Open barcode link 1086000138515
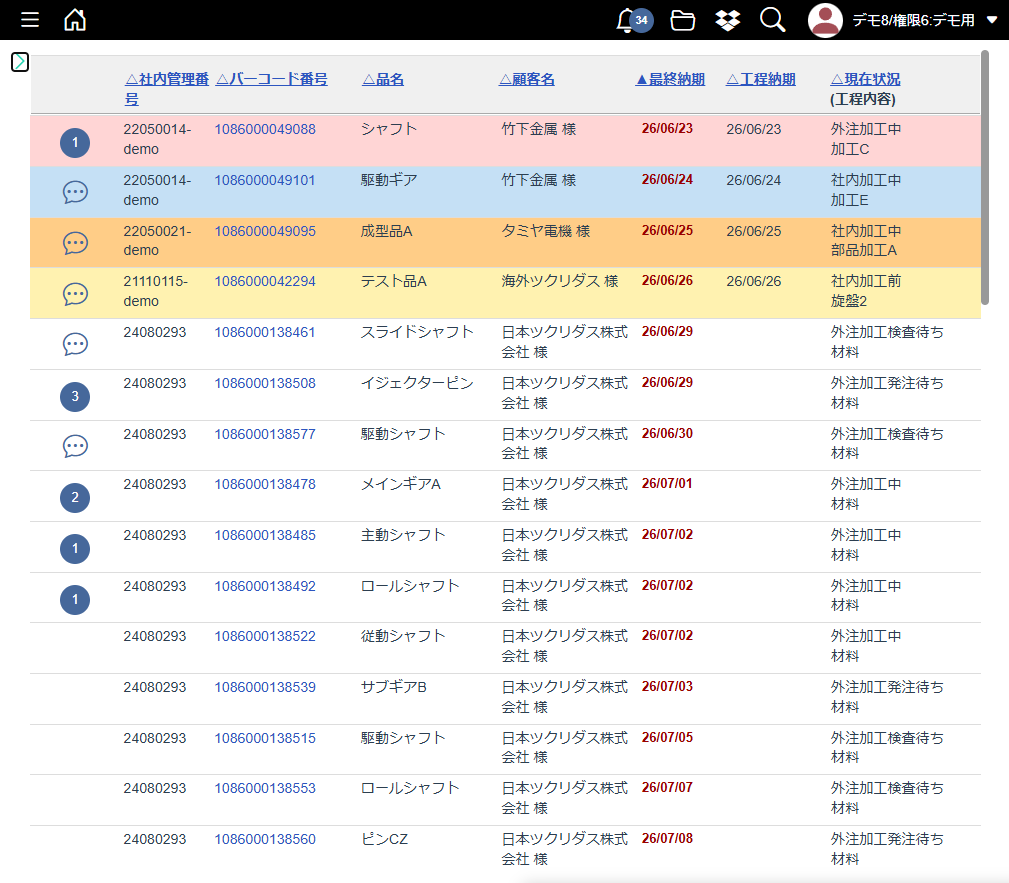This screenshot has width=1009, height=883. point(265,738)
